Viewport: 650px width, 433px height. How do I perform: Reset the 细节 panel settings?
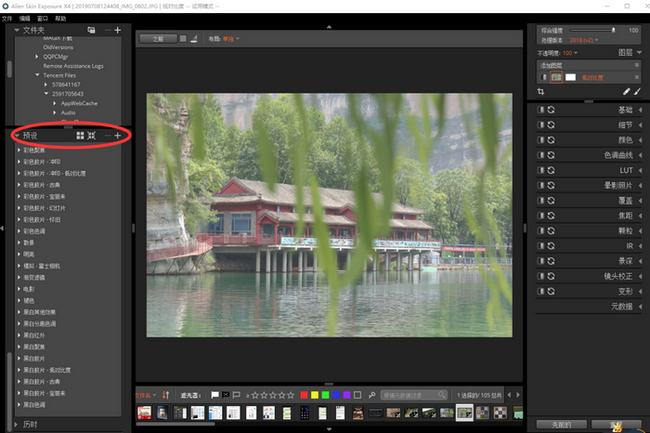[x=551, y=125]
